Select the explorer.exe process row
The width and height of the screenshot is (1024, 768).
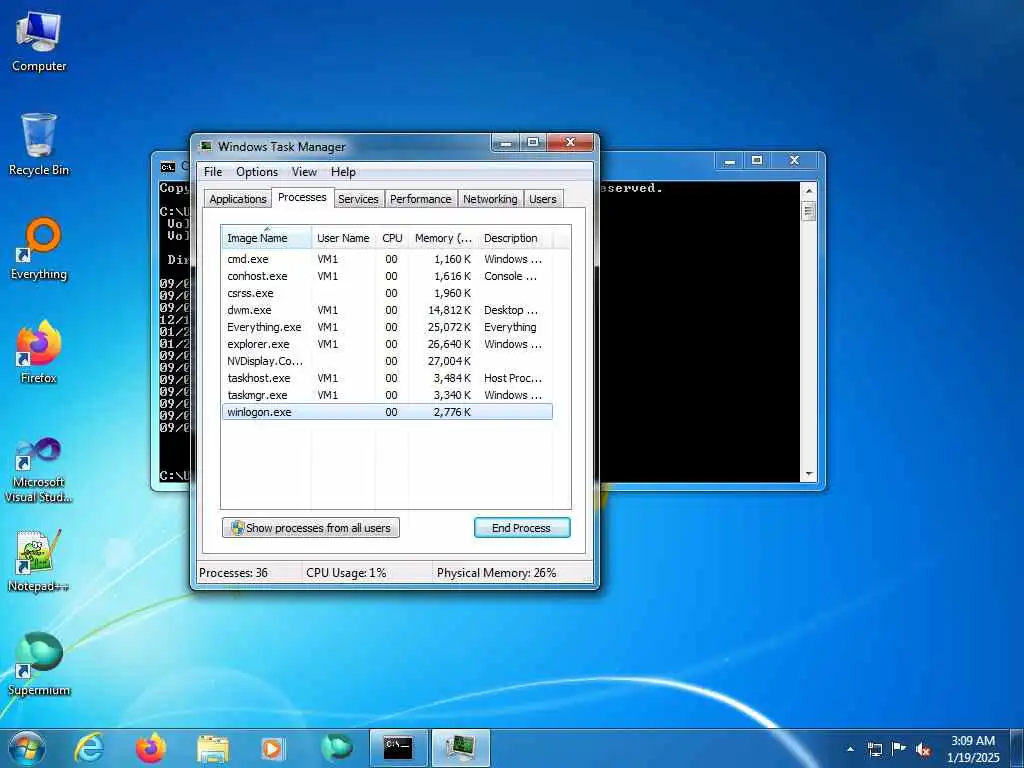[387, 344]
